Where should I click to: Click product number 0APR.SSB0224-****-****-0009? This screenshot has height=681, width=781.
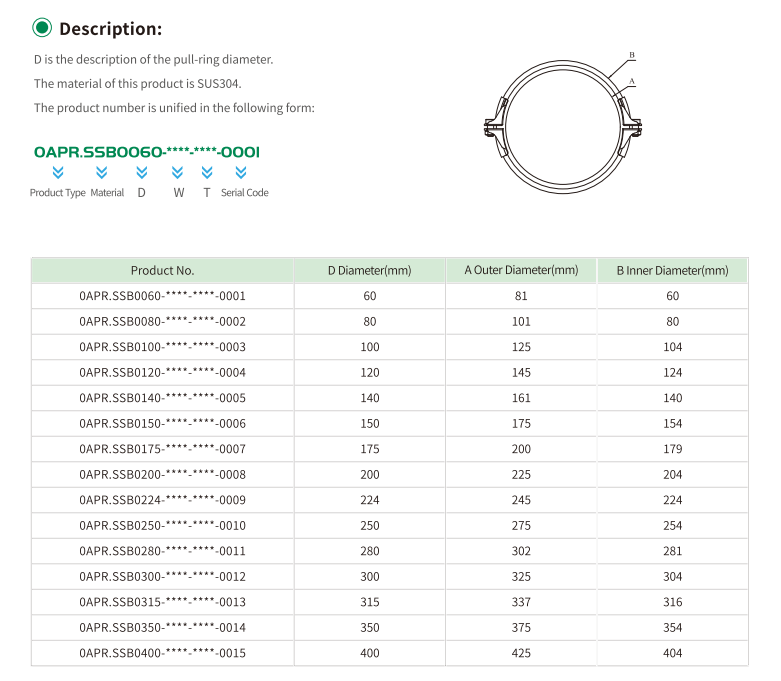pyautogui.click(x=162, y=500)
